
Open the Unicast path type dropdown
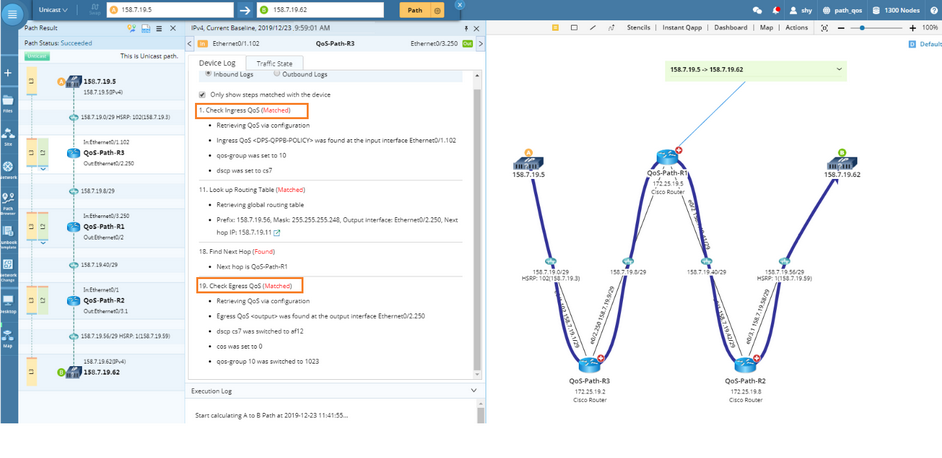(53, 10)
